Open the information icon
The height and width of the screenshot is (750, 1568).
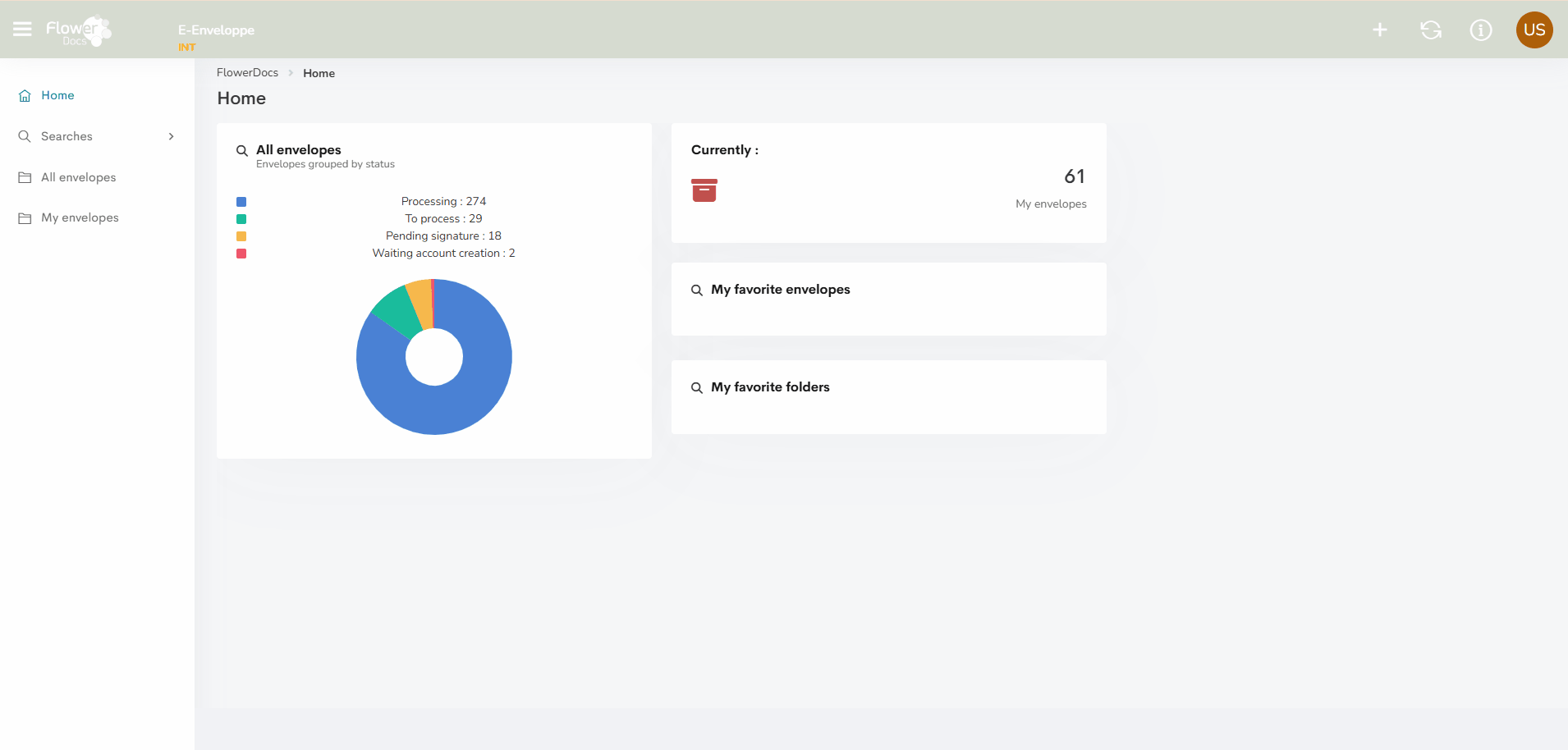(1481, 30)
